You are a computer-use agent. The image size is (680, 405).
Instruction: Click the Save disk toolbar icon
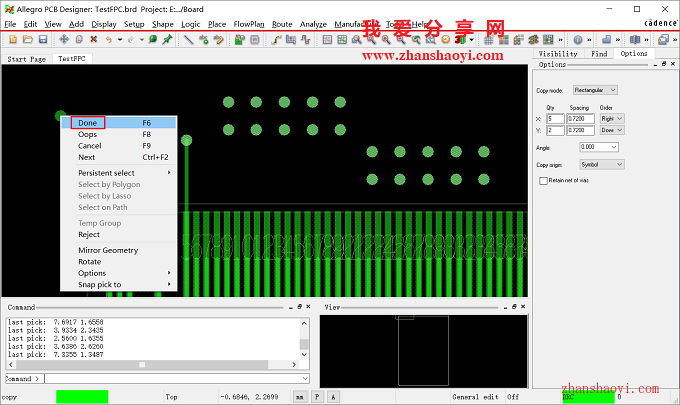[42, 39]
